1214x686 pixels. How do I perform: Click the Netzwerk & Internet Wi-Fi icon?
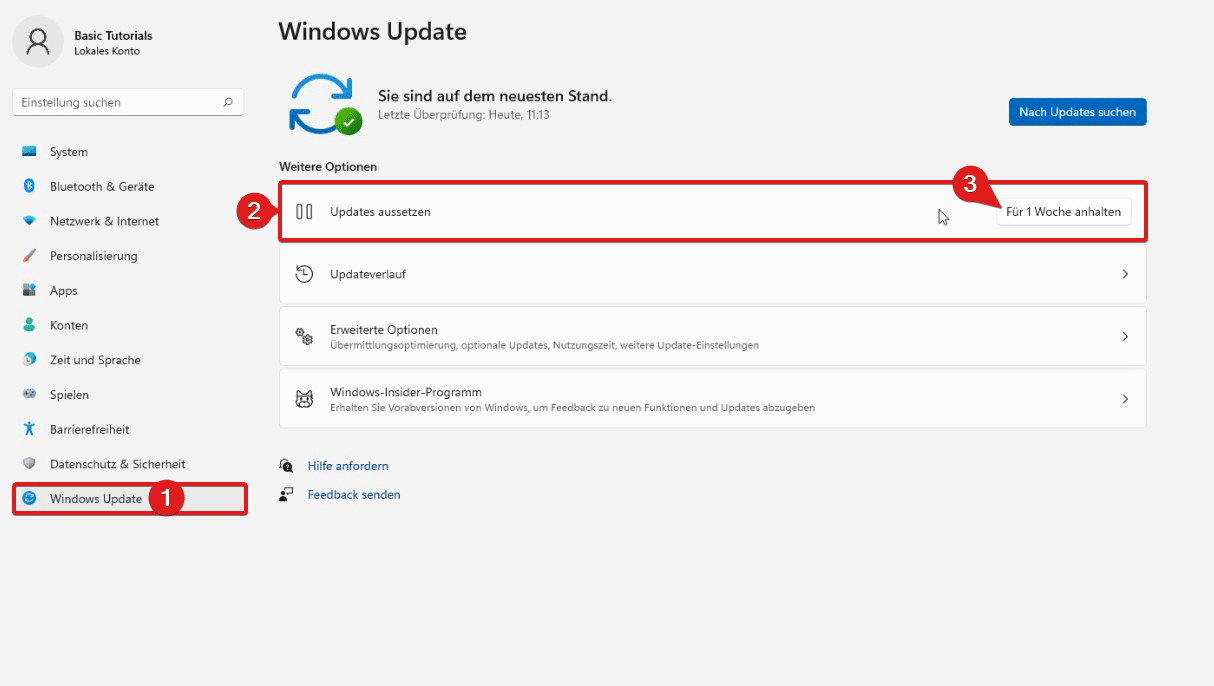coord(29,221)
